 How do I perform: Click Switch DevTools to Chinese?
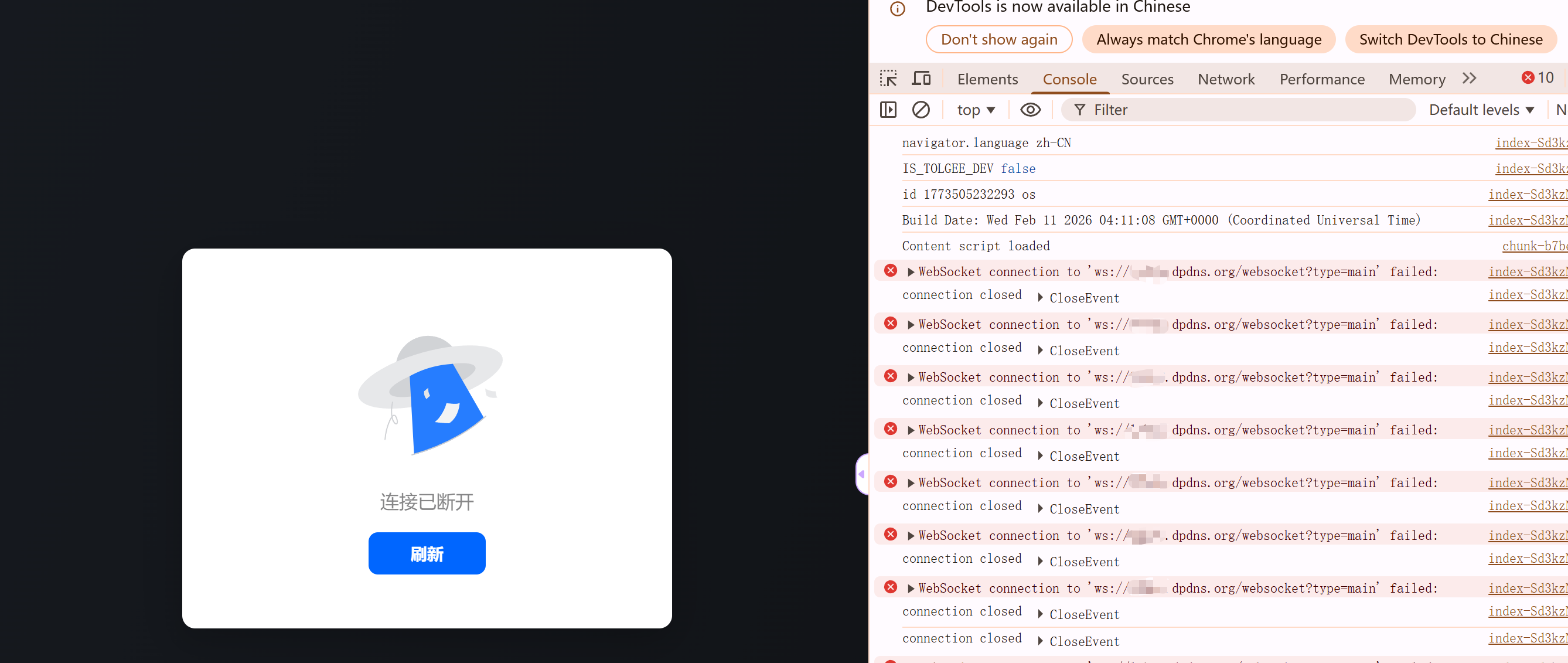point(1450,40)
